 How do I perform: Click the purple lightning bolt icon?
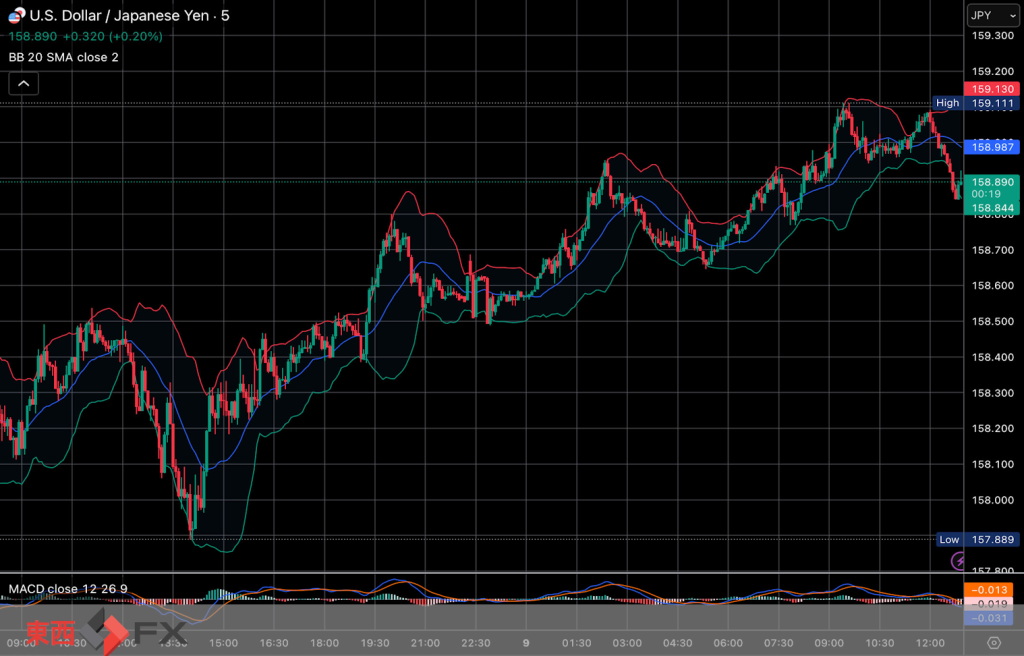(959, 561)
